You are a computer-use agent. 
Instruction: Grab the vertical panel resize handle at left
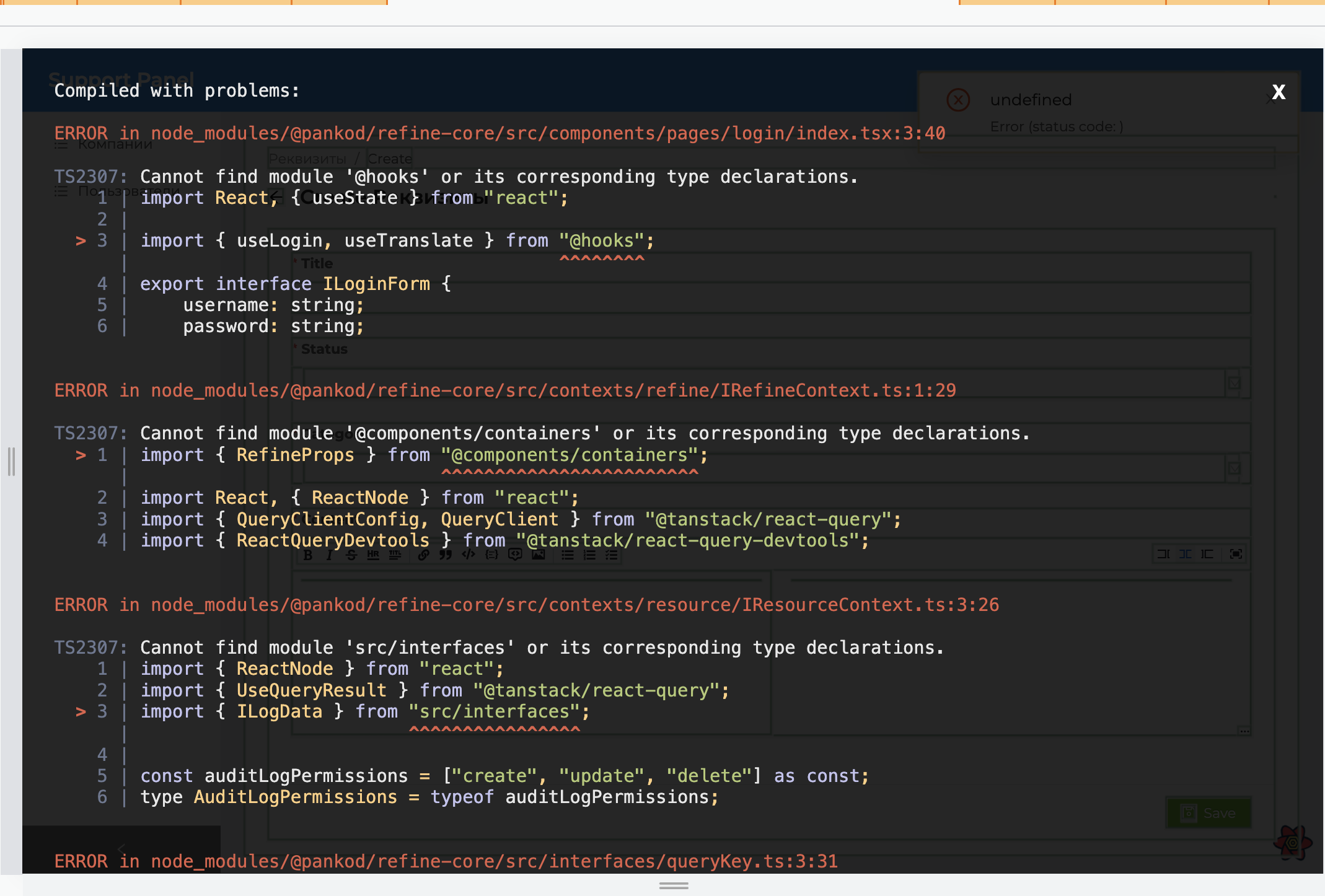pyautogui.click(x=11, y=462)
